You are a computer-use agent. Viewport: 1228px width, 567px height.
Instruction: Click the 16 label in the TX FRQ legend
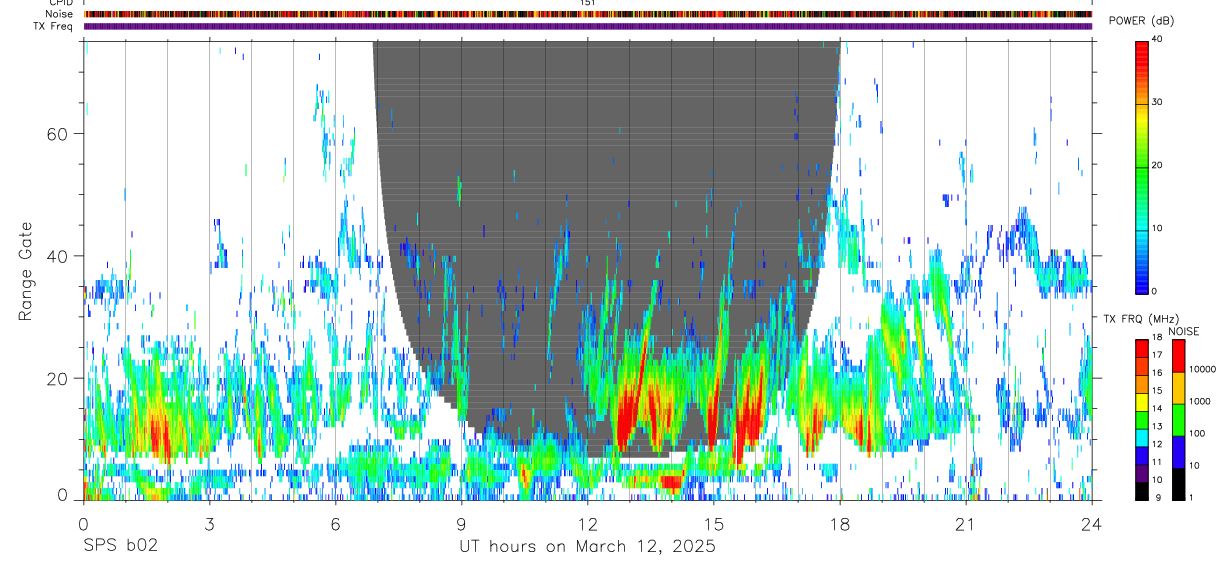coord(1157,373)
